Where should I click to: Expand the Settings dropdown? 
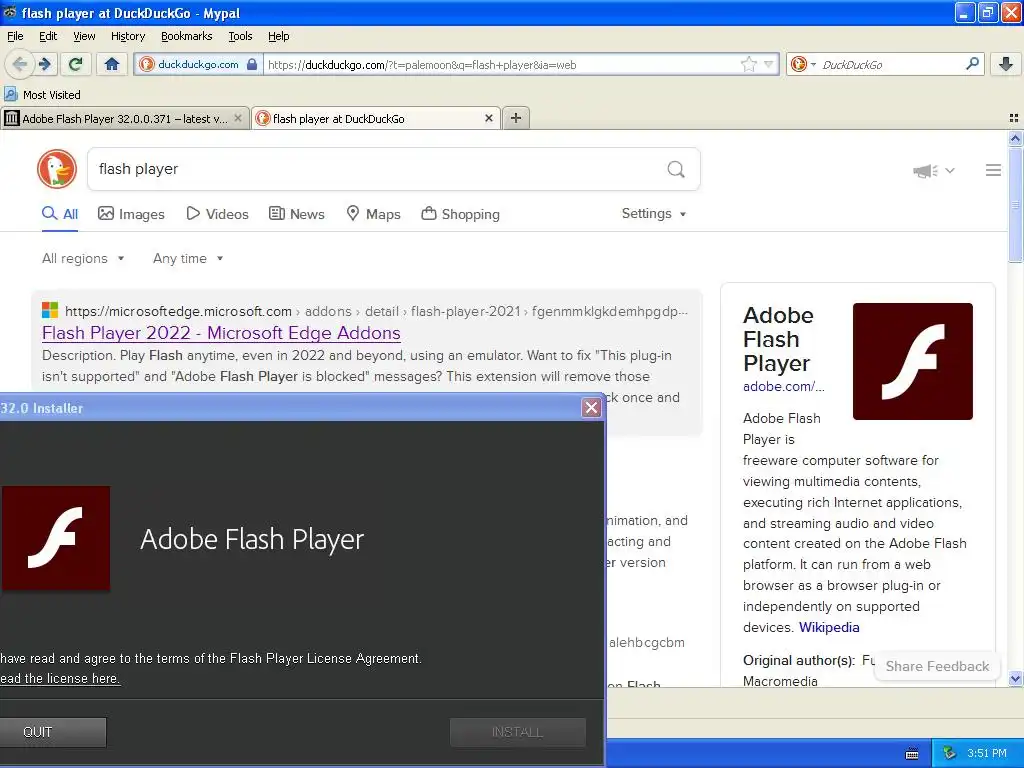[654, 214]
